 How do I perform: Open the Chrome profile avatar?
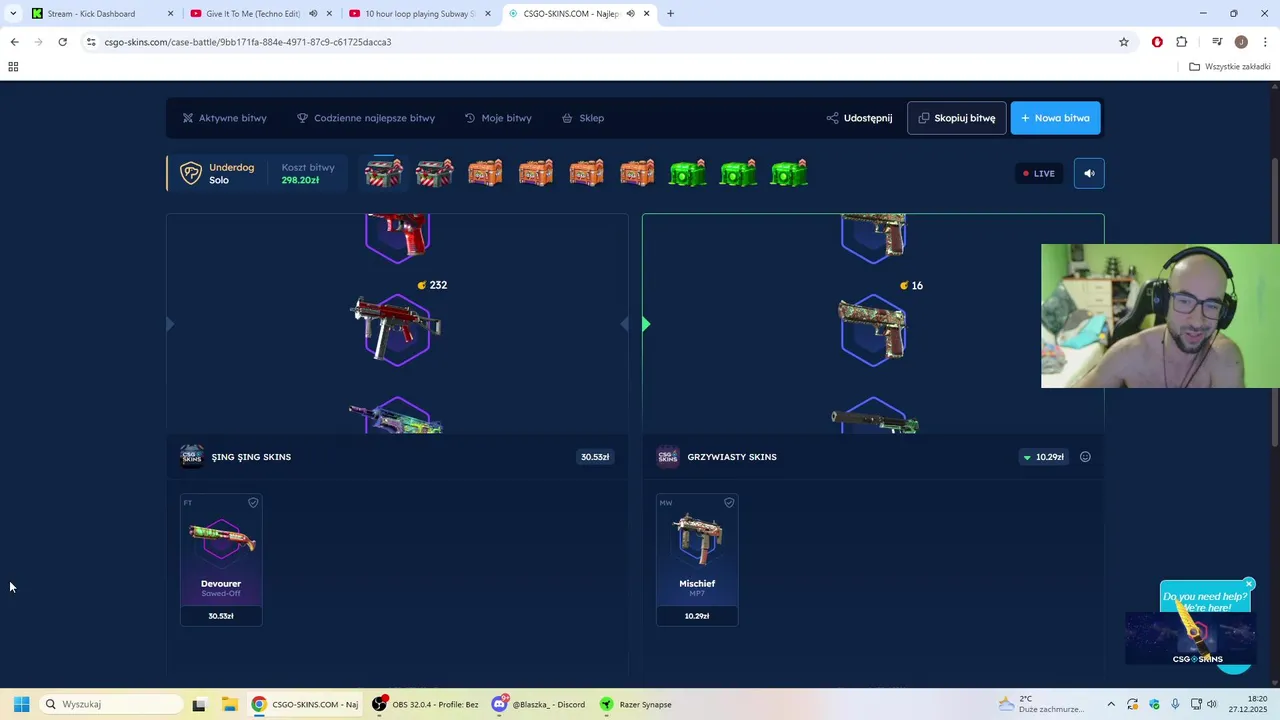[x=1241, y=42]
